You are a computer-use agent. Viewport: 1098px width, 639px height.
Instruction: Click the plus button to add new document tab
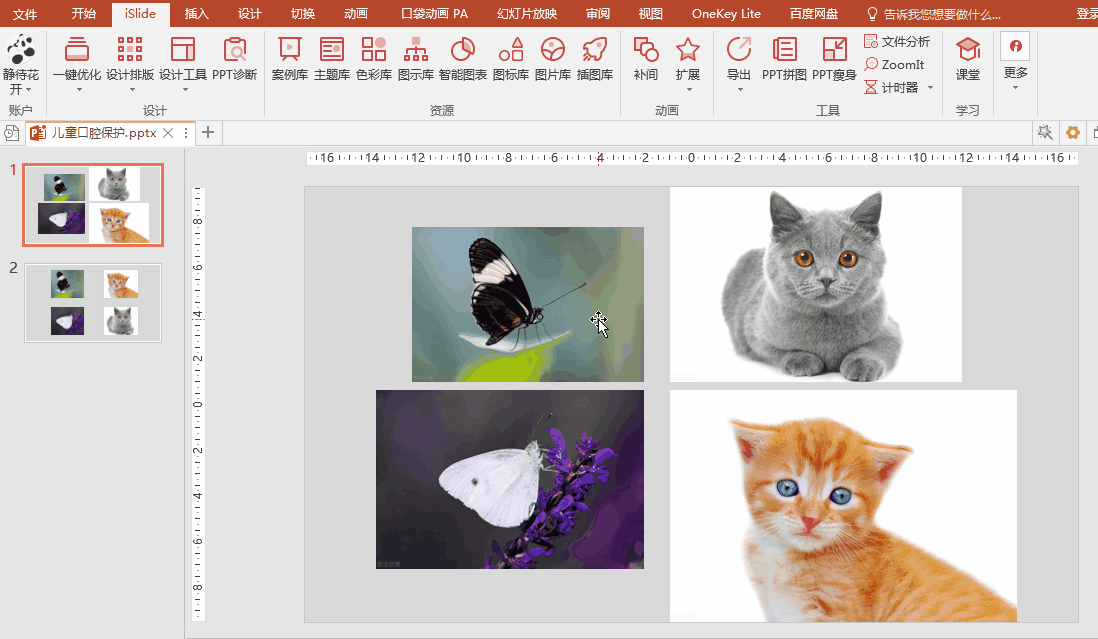point(208,132)
